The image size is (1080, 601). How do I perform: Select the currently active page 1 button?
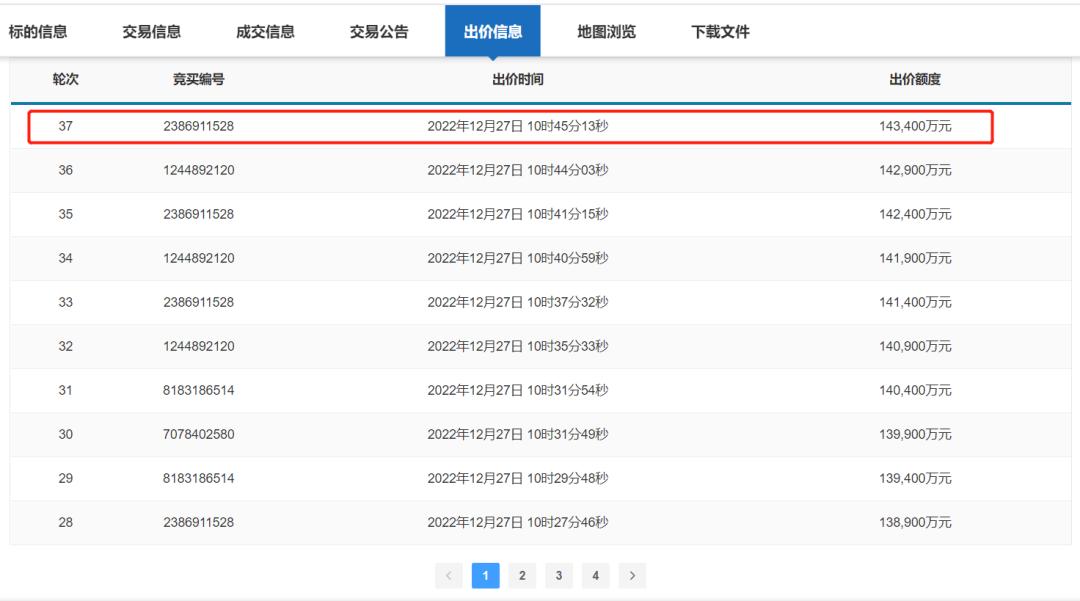click(x=486, y=575)
